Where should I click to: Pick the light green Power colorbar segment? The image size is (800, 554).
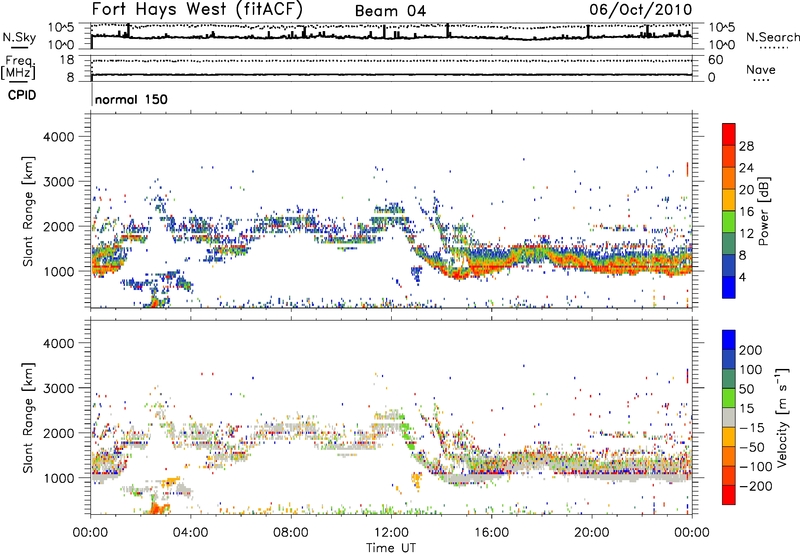[729, 222]
